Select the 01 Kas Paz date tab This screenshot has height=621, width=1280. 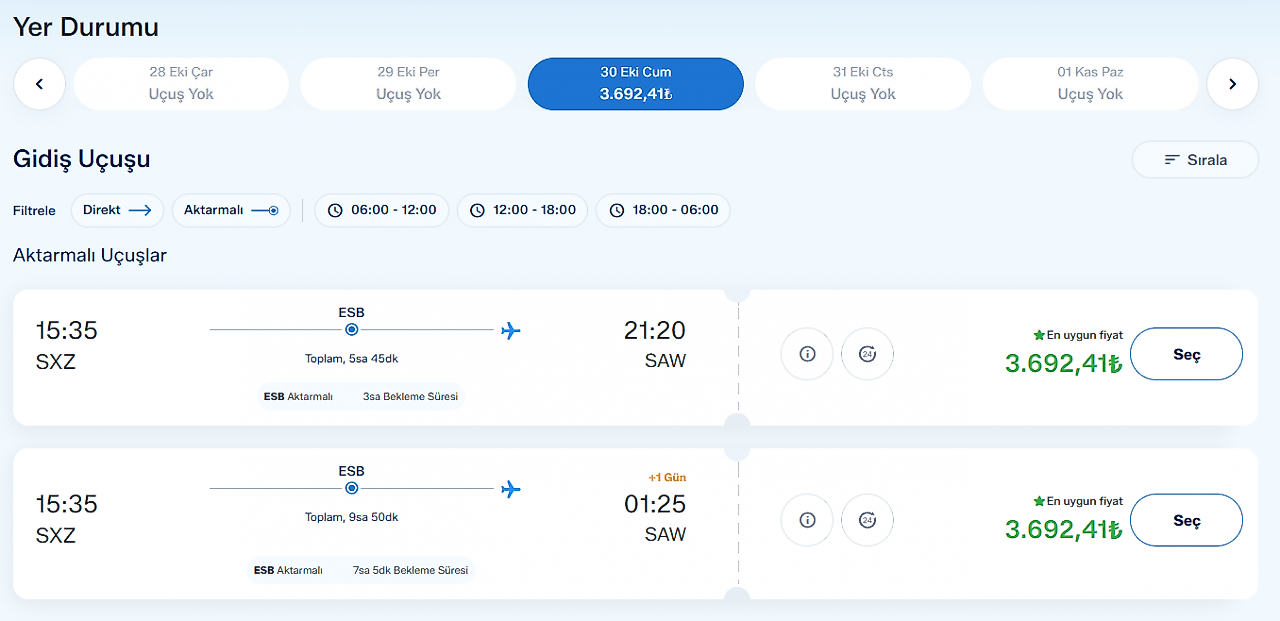click(1090, 84)
